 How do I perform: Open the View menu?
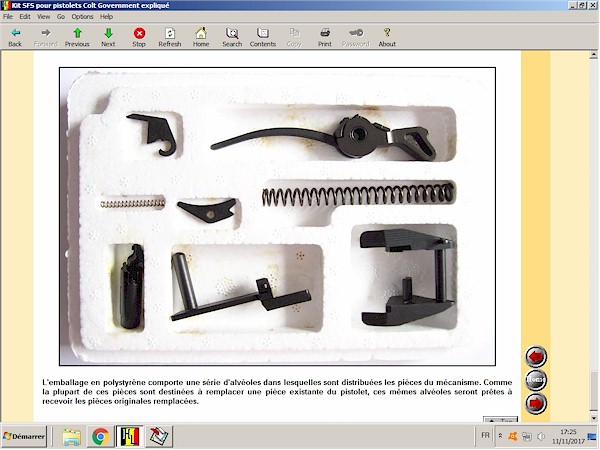point(43,16)
